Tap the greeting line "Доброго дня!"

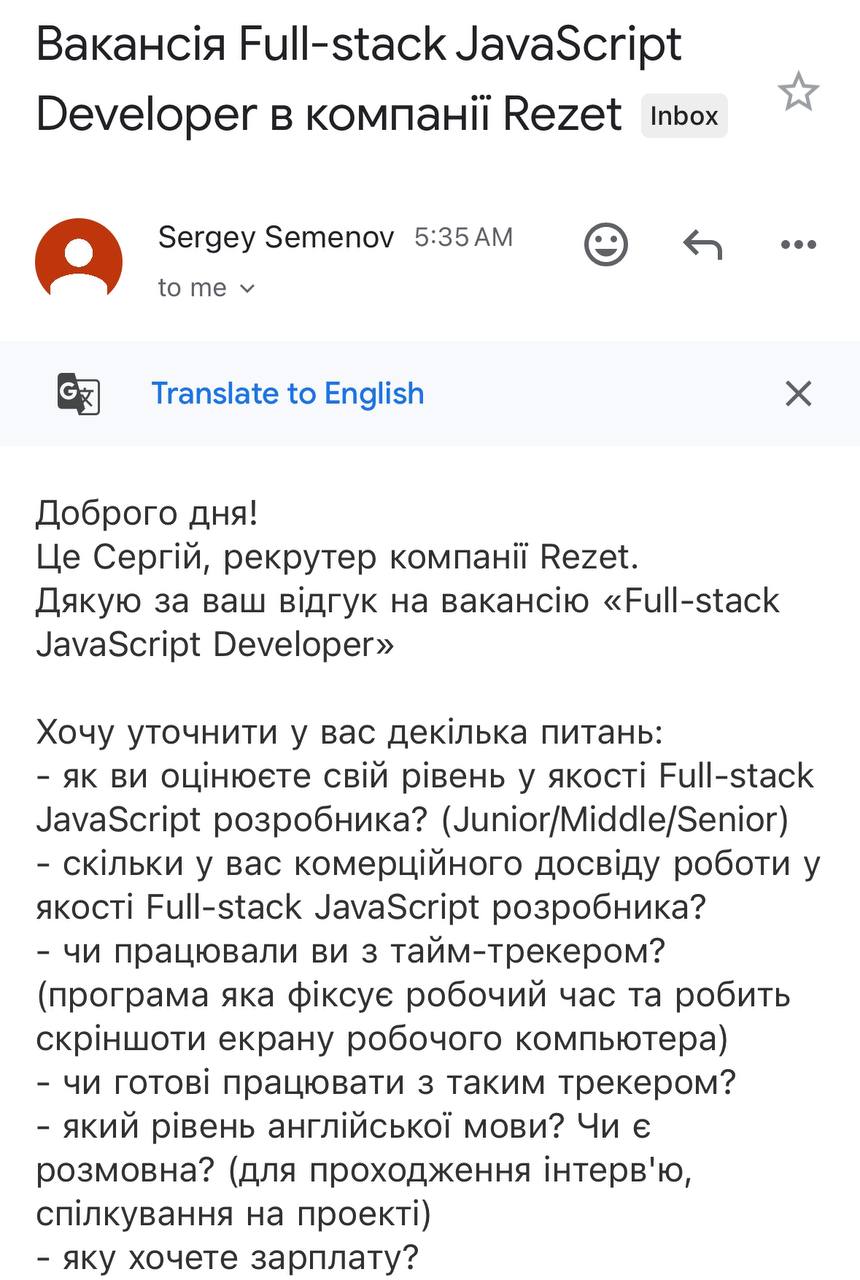tap(147, 513)
